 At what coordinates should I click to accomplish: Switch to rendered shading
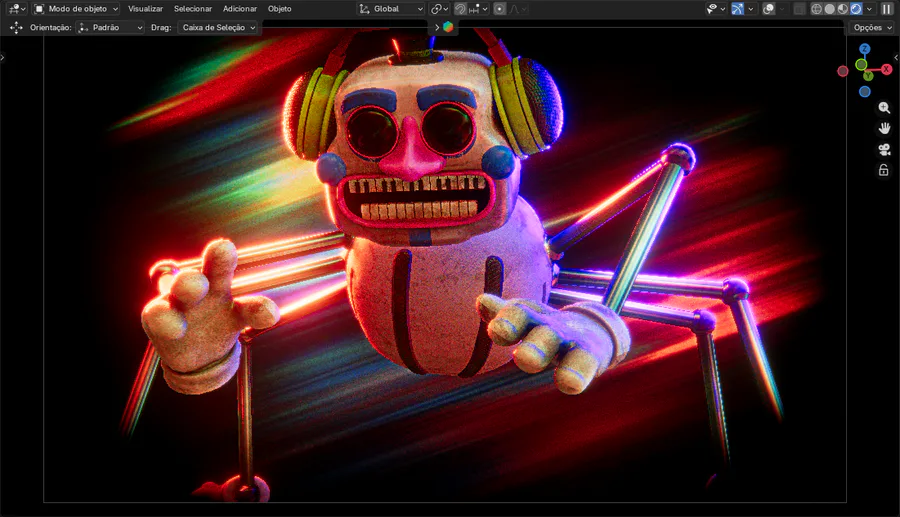(x=856, y=9)
